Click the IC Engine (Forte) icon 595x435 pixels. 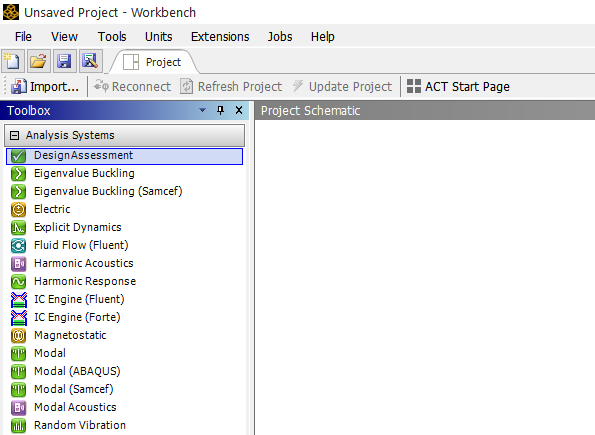tap(19, 317)
